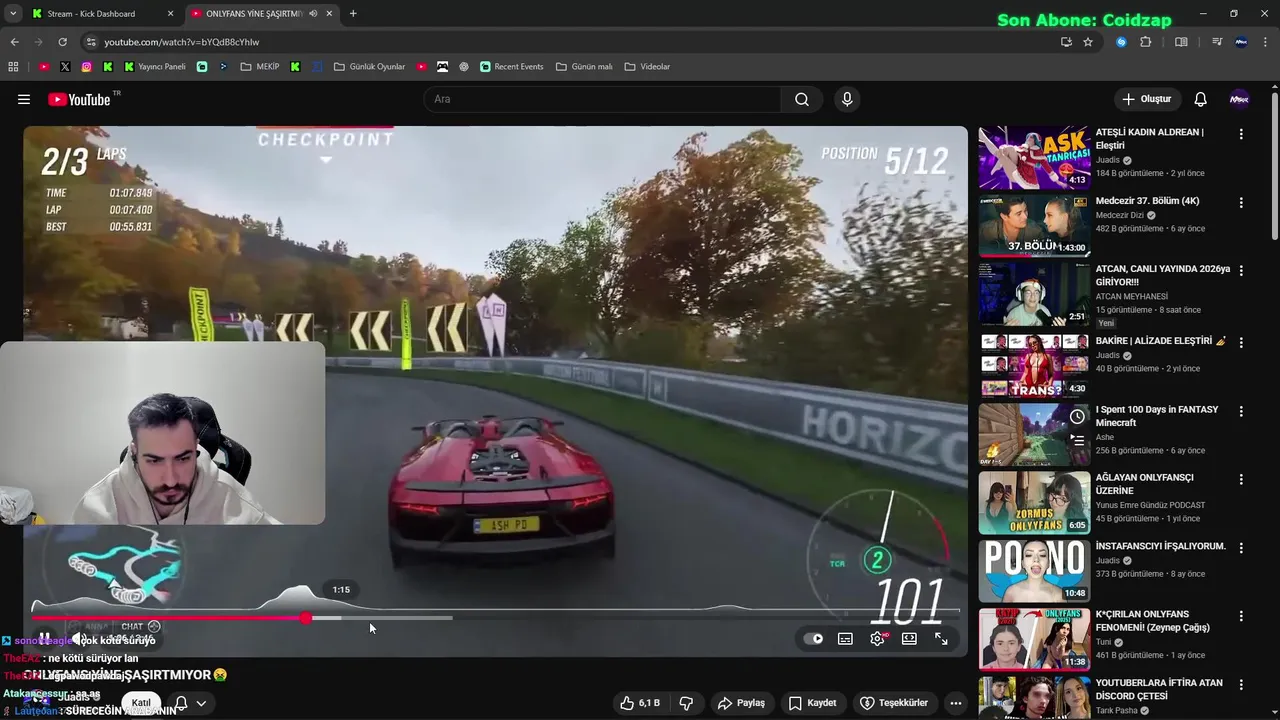Open the K*ÇIRILAN ONLYFANS FENOMENİ thumbnail

pyautogui.click(x=1034, y=639)
